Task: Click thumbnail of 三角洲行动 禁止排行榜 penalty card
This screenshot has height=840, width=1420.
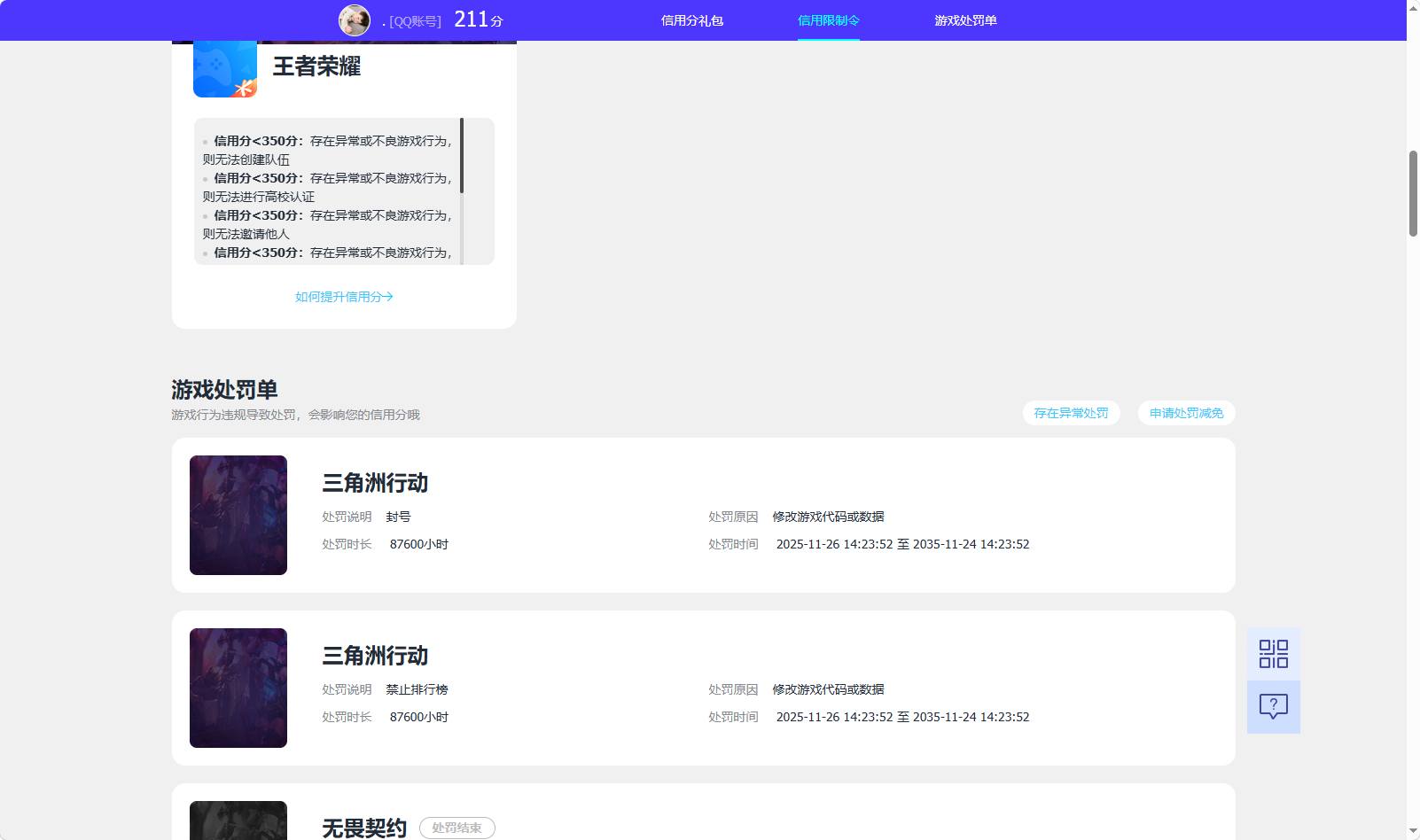Action: click(x=238, y=688)
